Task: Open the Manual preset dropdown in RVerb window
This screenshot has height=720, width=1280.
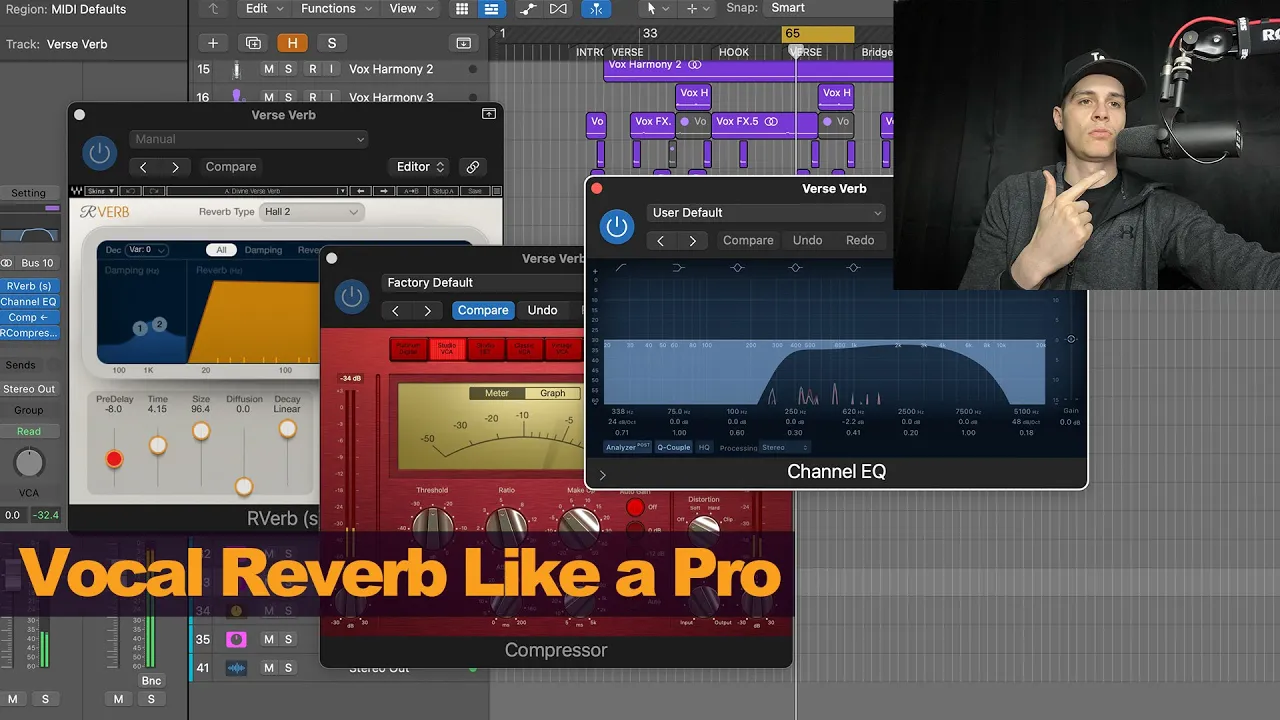Action: (248, 139)
